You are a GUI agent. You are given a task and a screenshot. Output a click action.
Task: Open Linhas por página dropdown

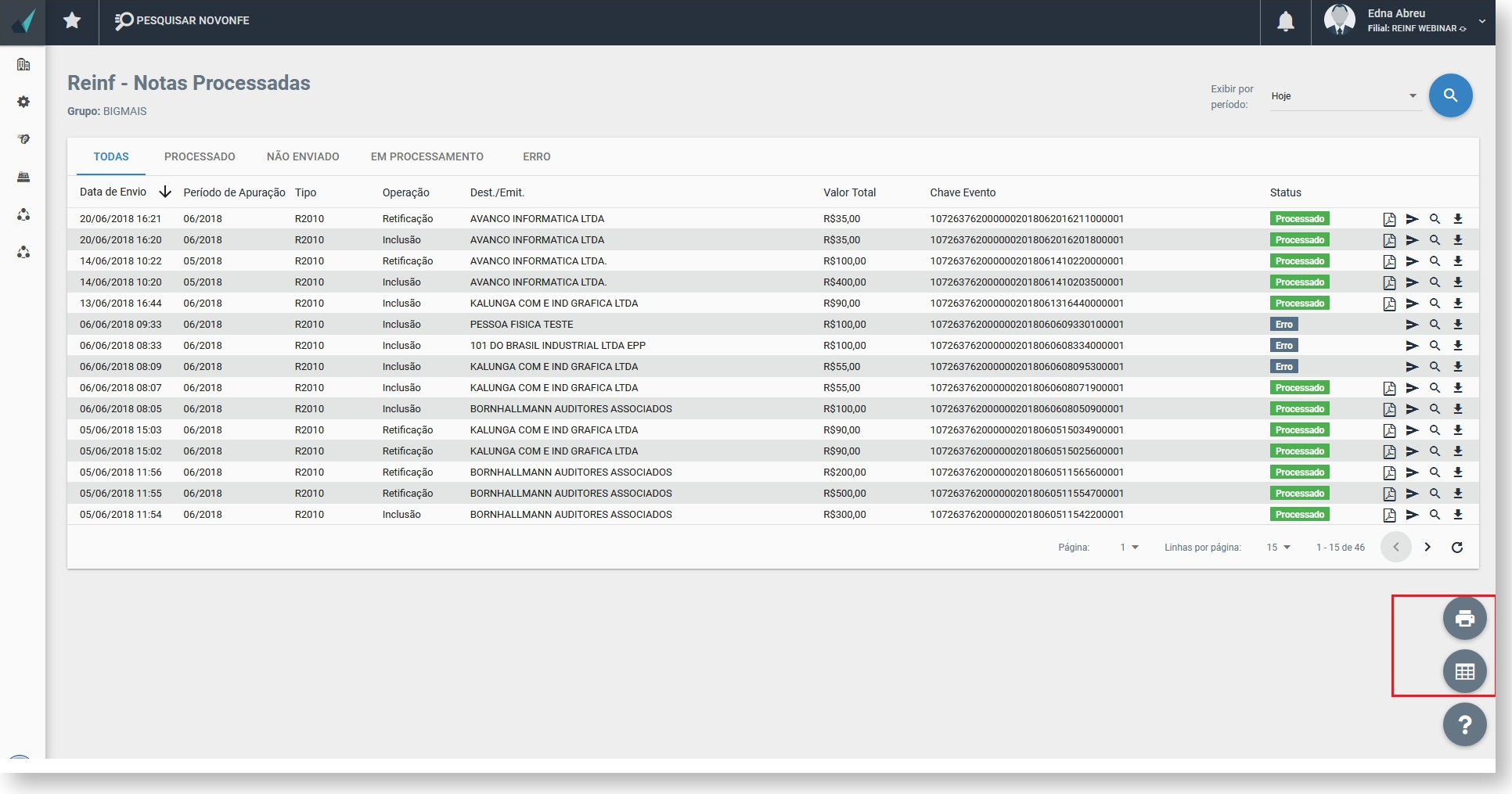1278,548
